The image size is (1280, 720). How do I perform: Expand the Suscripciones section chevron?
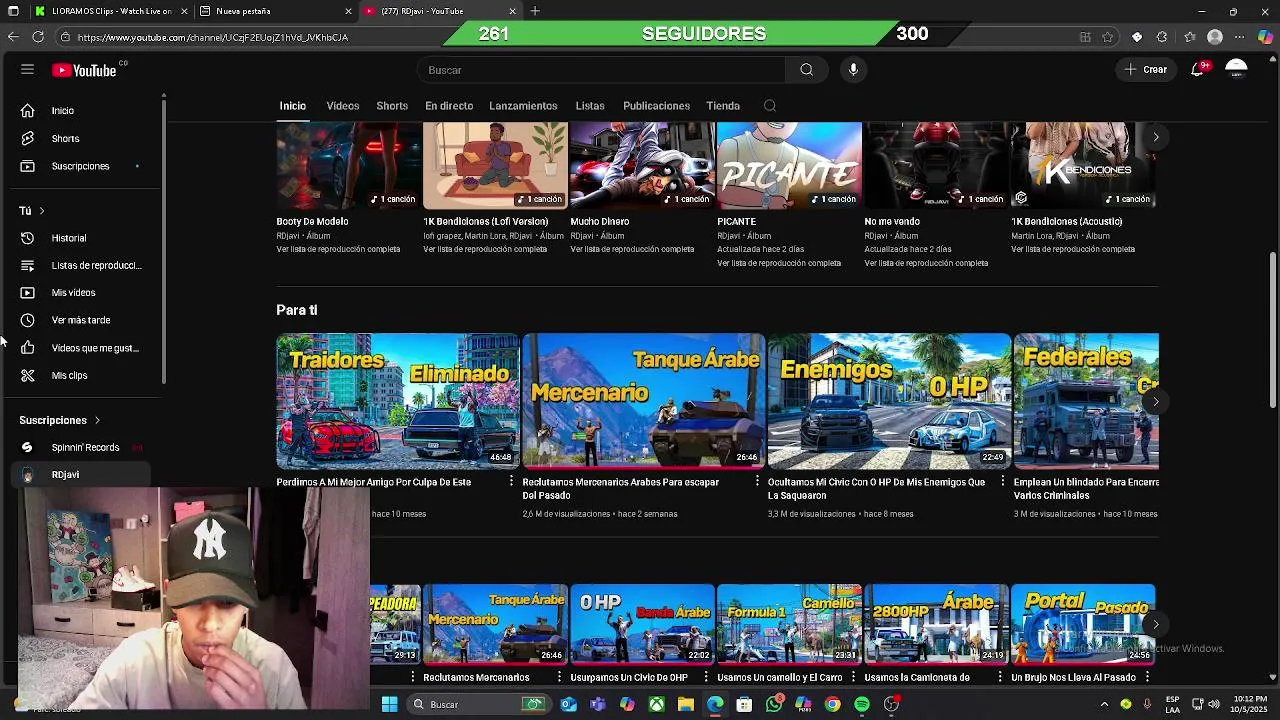(97, 421)
